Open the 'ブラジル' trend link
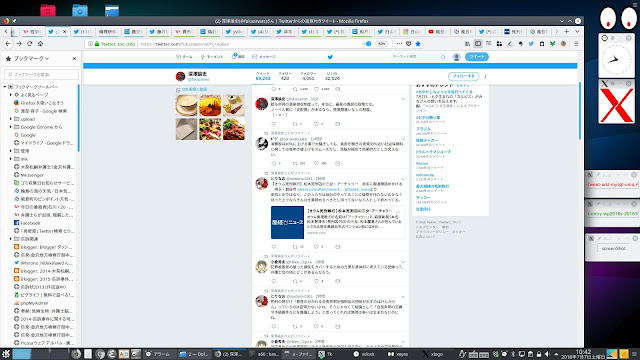Screen dimensions: 640x360 point(423,129)
